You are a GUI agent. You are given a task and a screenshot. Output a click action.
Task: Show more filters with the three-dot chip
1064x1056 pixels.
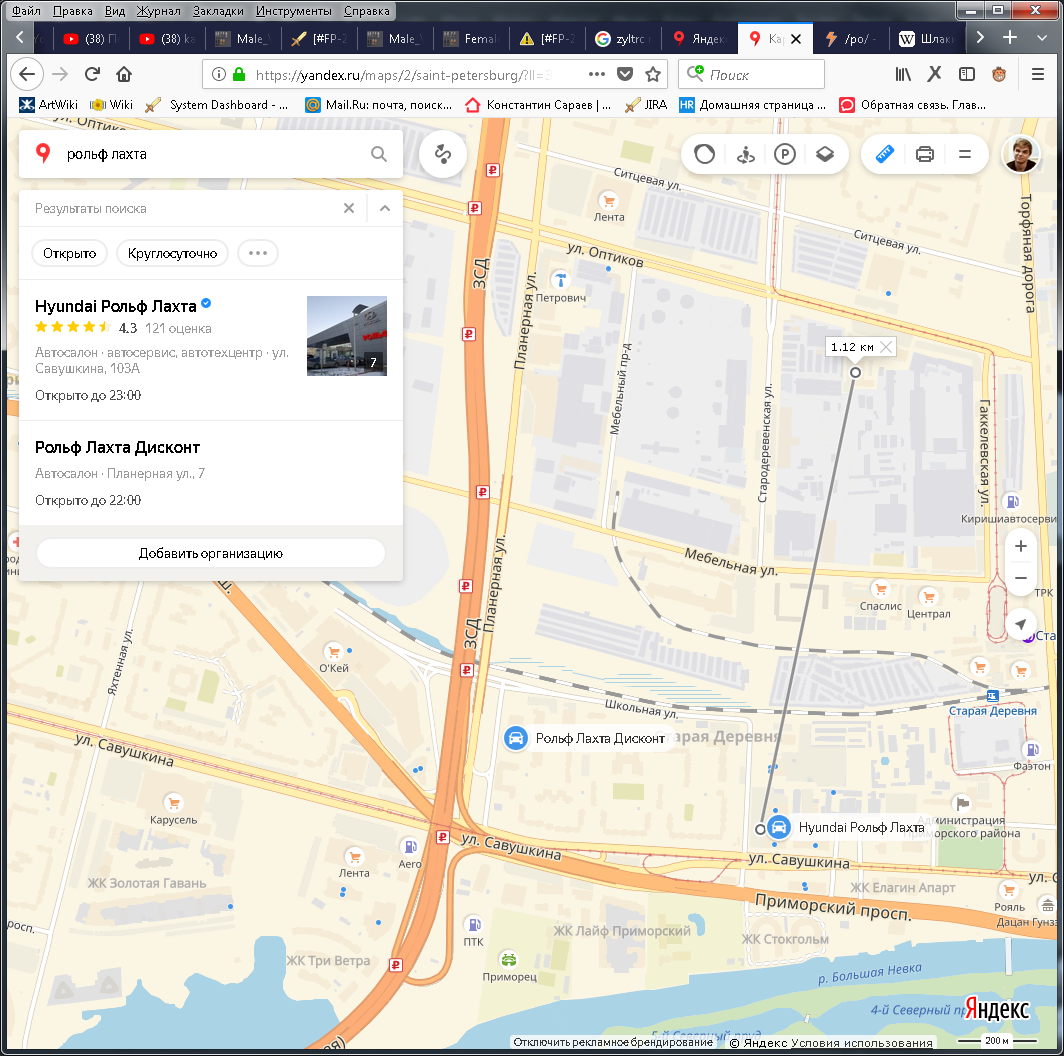tap(258, 253)
